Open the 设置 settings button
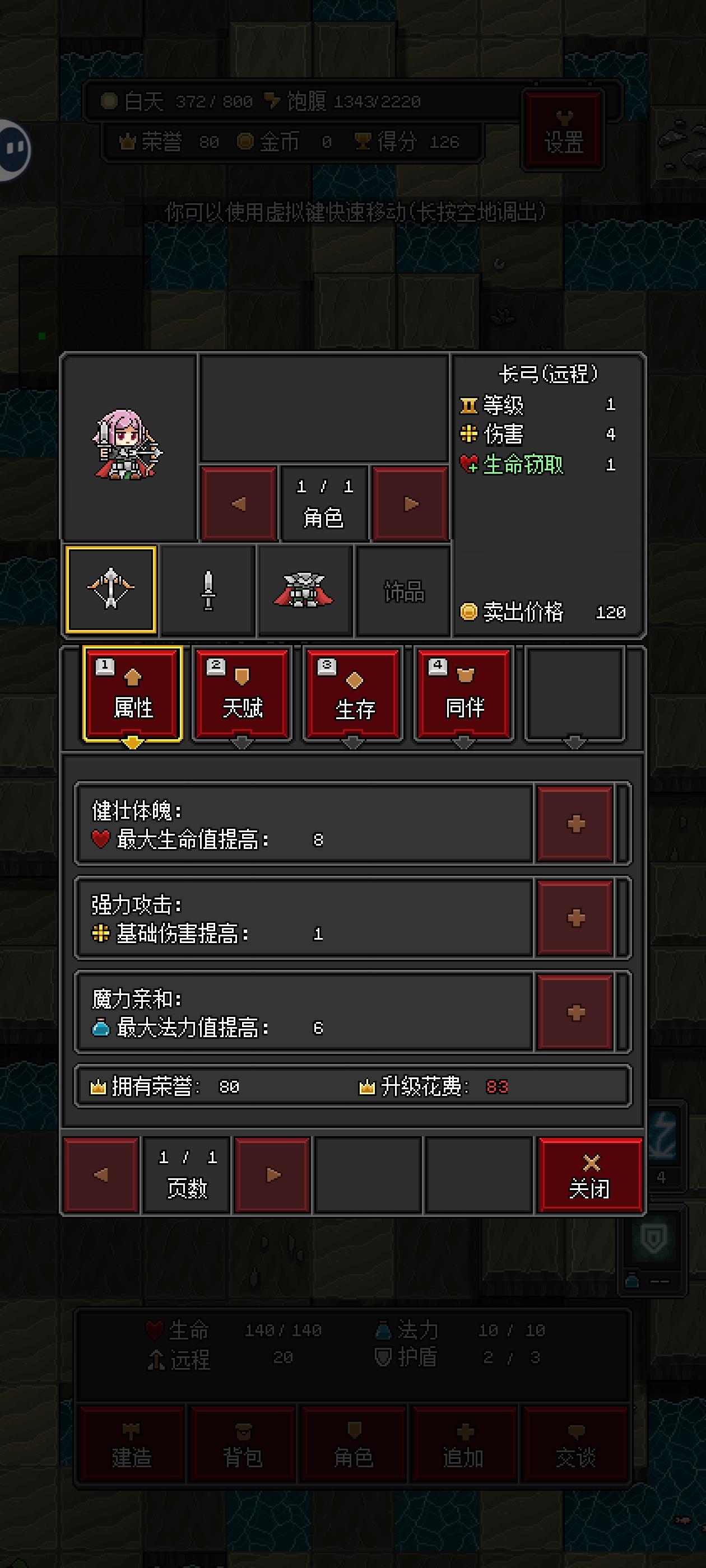 [564, 130]
